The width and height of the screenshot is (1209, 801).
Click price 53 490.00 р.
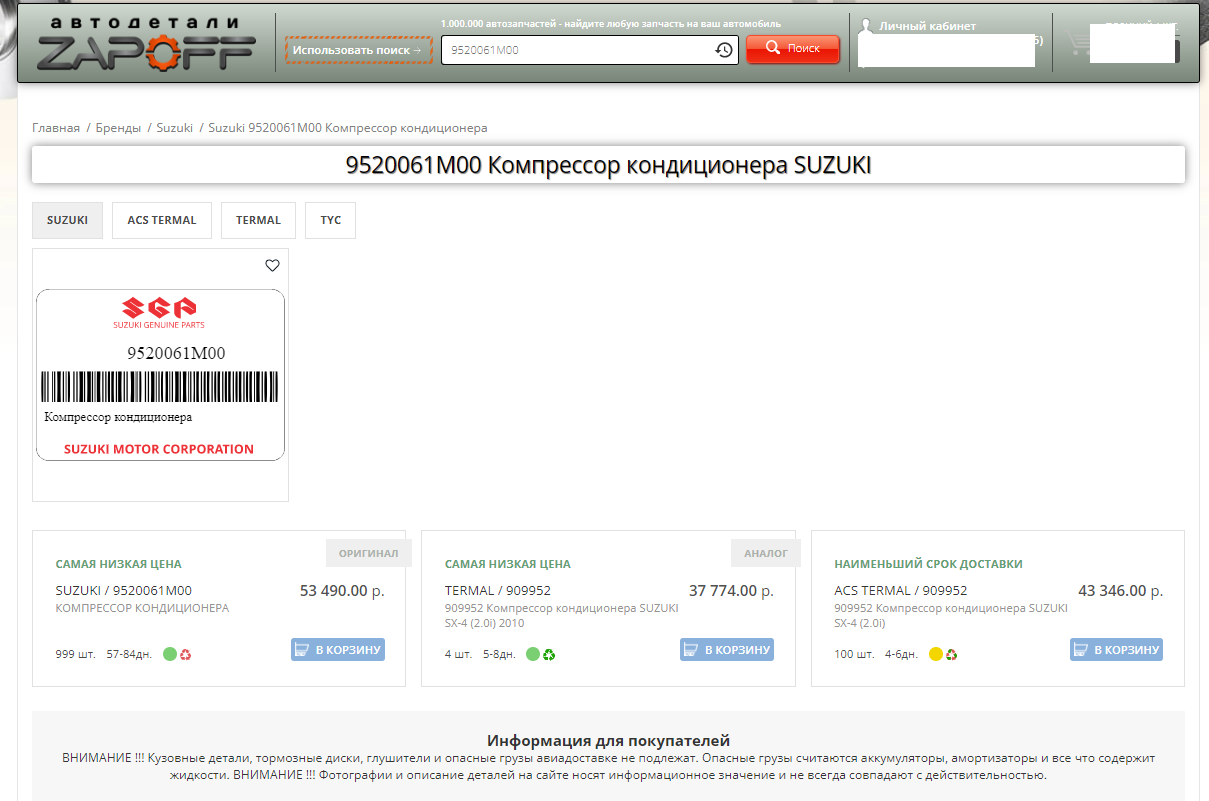[x=342, y=591]
